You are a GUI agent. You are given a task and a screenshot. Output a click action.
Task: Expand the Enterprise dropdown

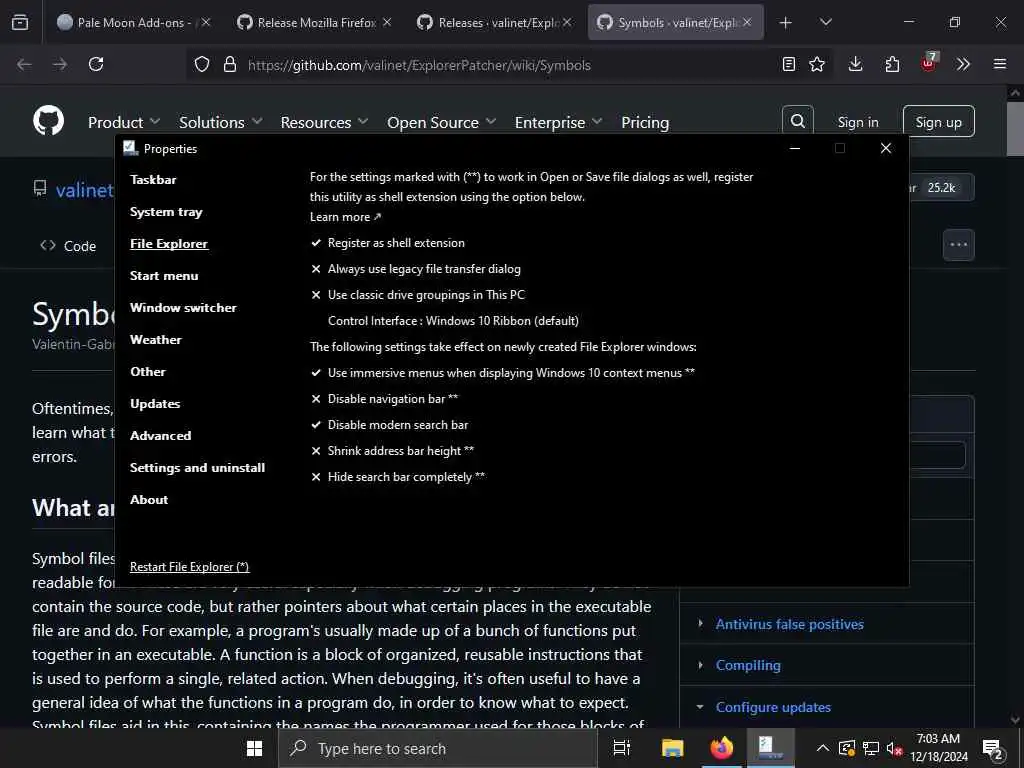[558, 122]
